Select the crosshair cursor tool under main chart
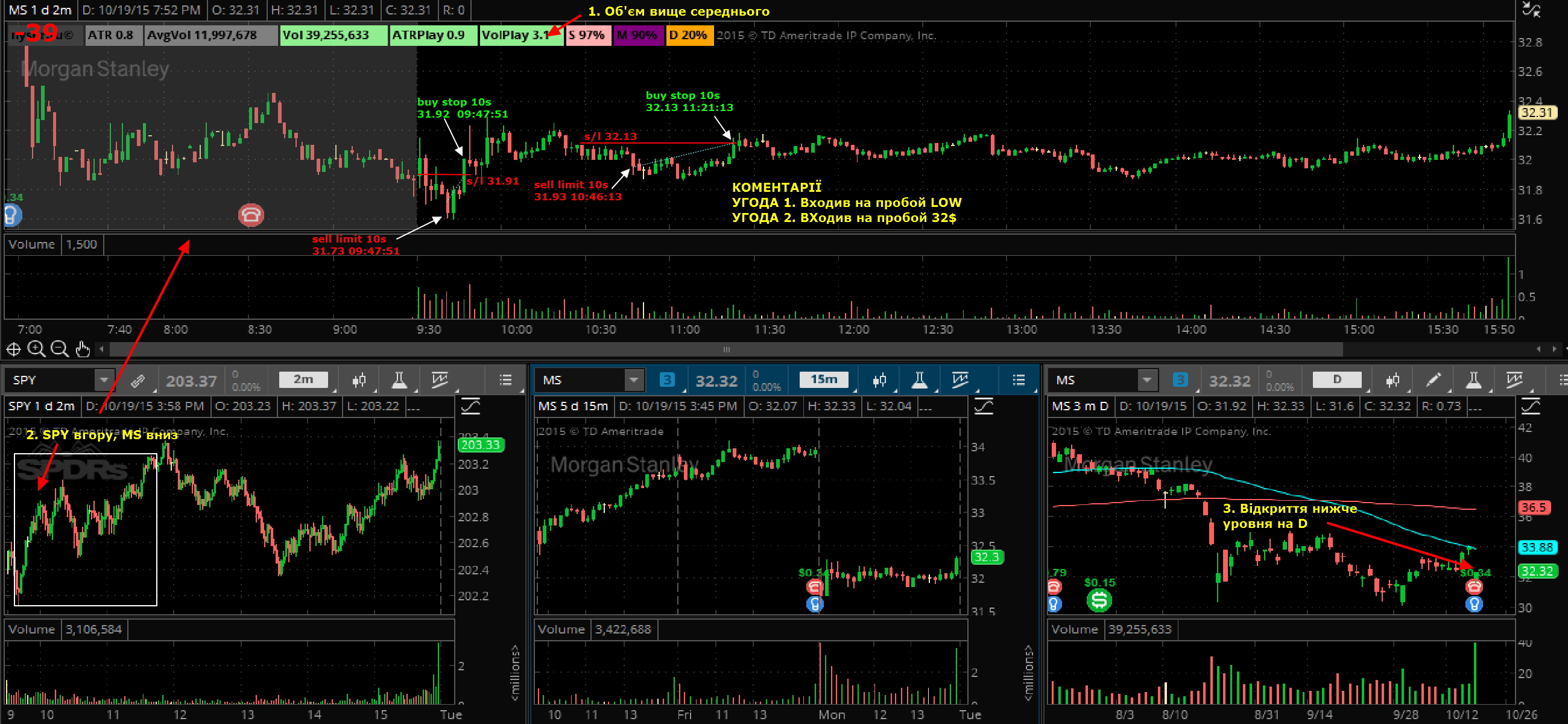This screenshot has width=1568, height=724. (13, 349)
